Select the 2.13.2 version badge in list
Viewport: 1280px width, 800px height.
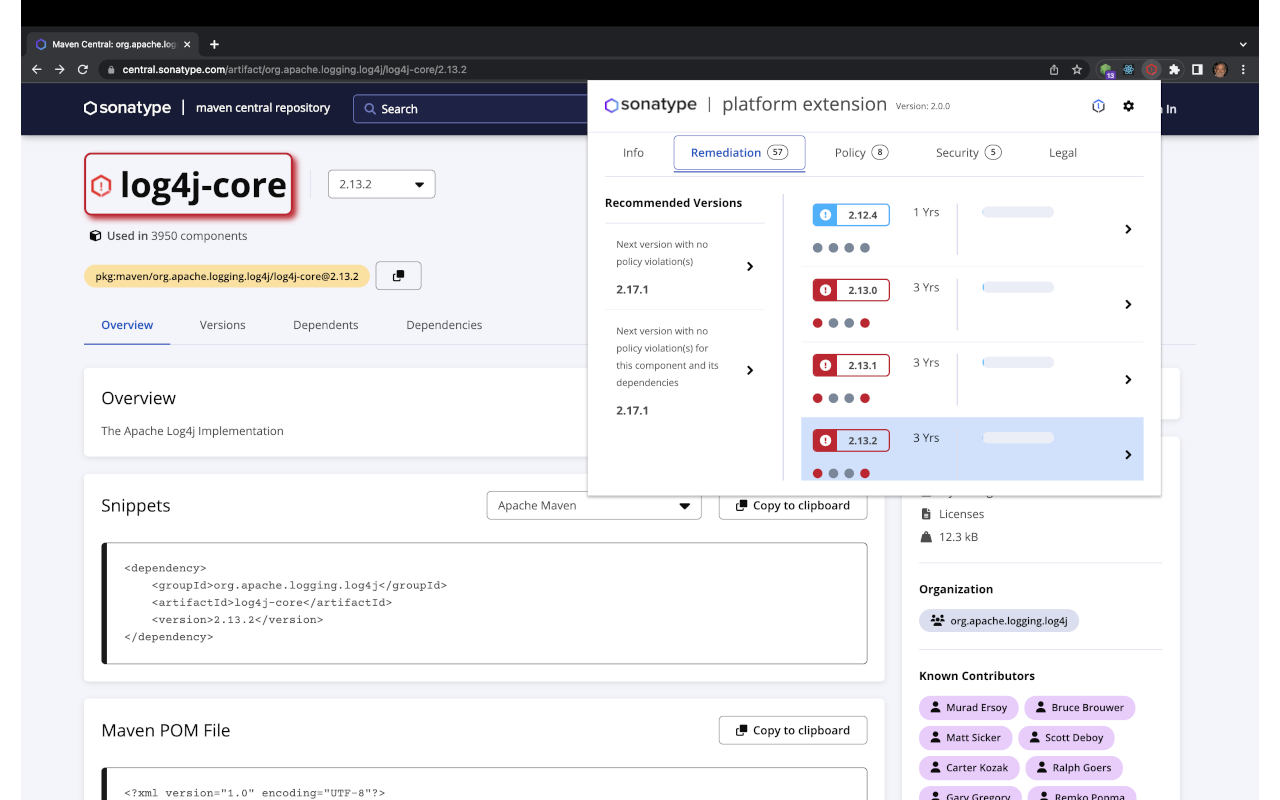tap(851, 440)
